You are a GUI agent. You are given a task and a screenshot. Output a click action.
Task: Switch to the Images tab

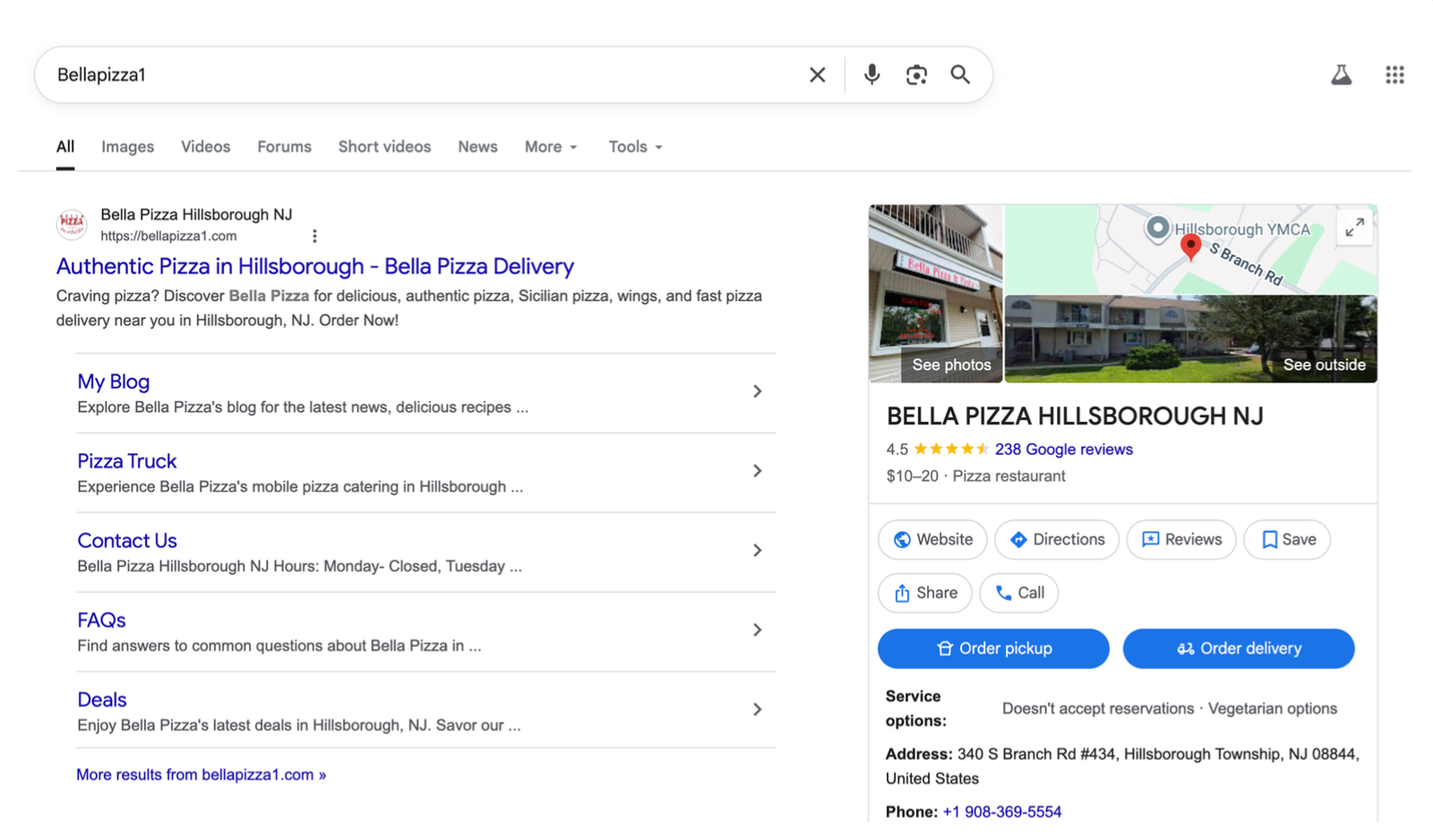pyautogui.click(x=127, y=147)
